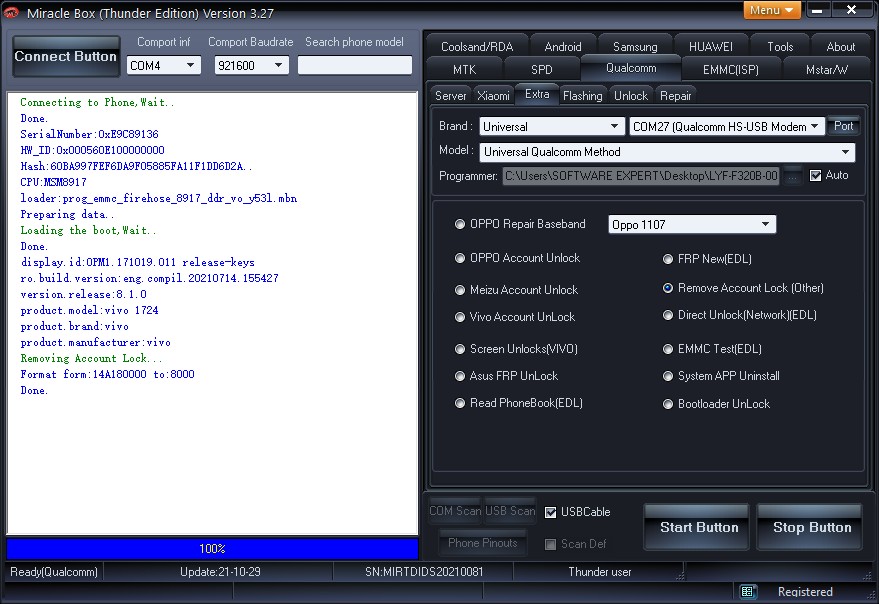Switch to the HUAWEI tab
Screen dimensions: 879x604
pyautogui.click(x=710, y=47)
